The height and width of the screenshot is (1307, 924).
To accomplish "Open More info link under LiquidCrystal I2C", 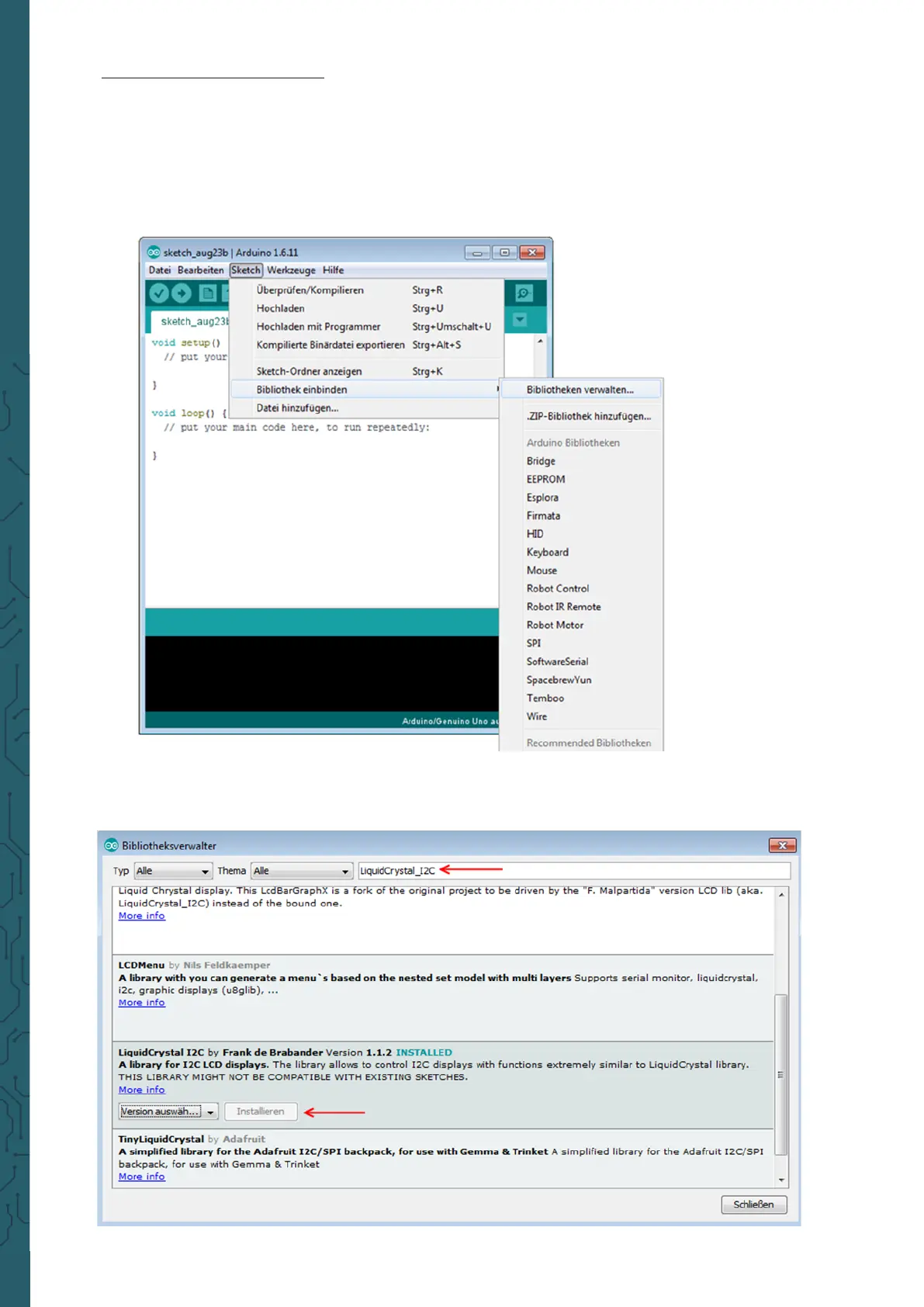I will click(142, 1090).
